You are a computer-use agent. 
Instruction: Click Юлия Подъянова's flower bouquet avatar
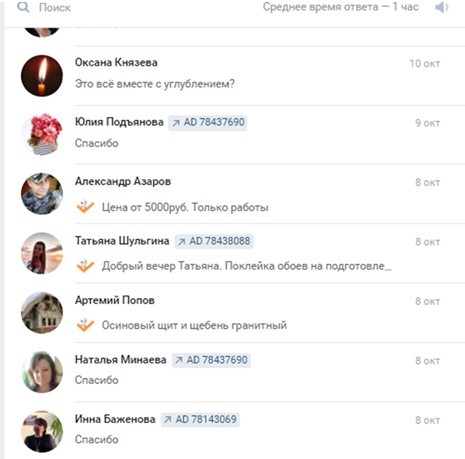coord(42,135)
